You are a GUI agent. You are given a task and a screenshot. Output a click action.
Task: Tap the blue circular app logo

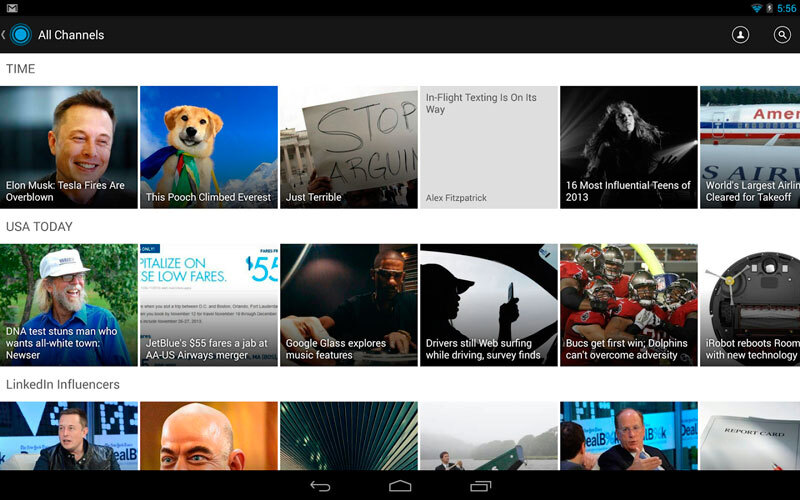click(20, 35)
